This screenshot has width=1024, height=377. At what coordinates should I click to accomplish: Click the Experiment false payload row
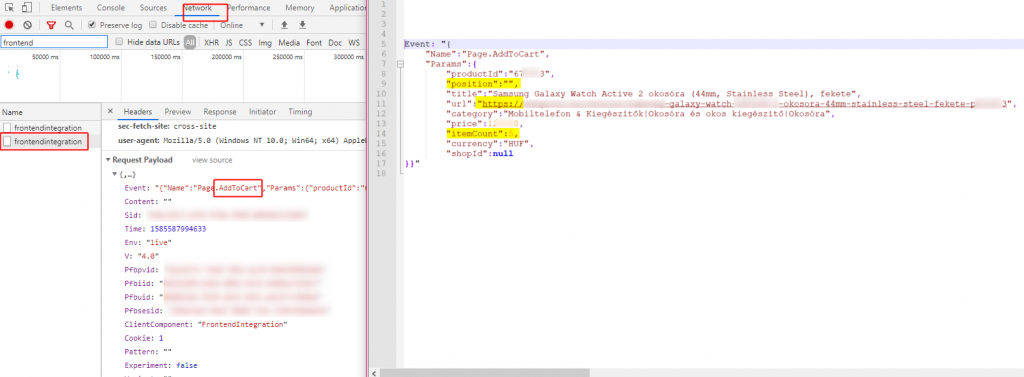[161, 365]
